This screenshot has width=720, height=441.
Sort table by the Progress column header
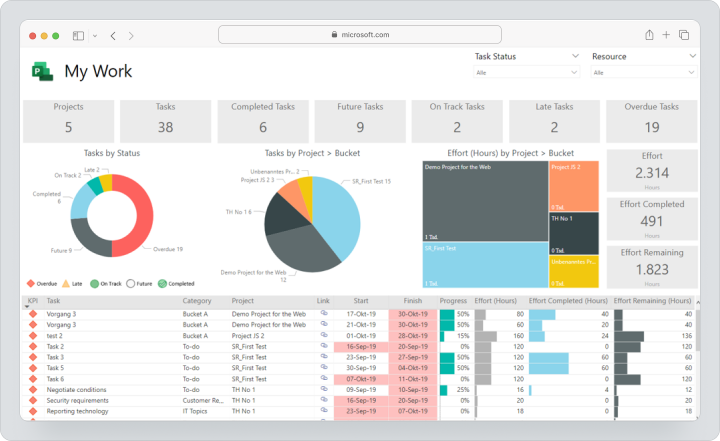453,300
